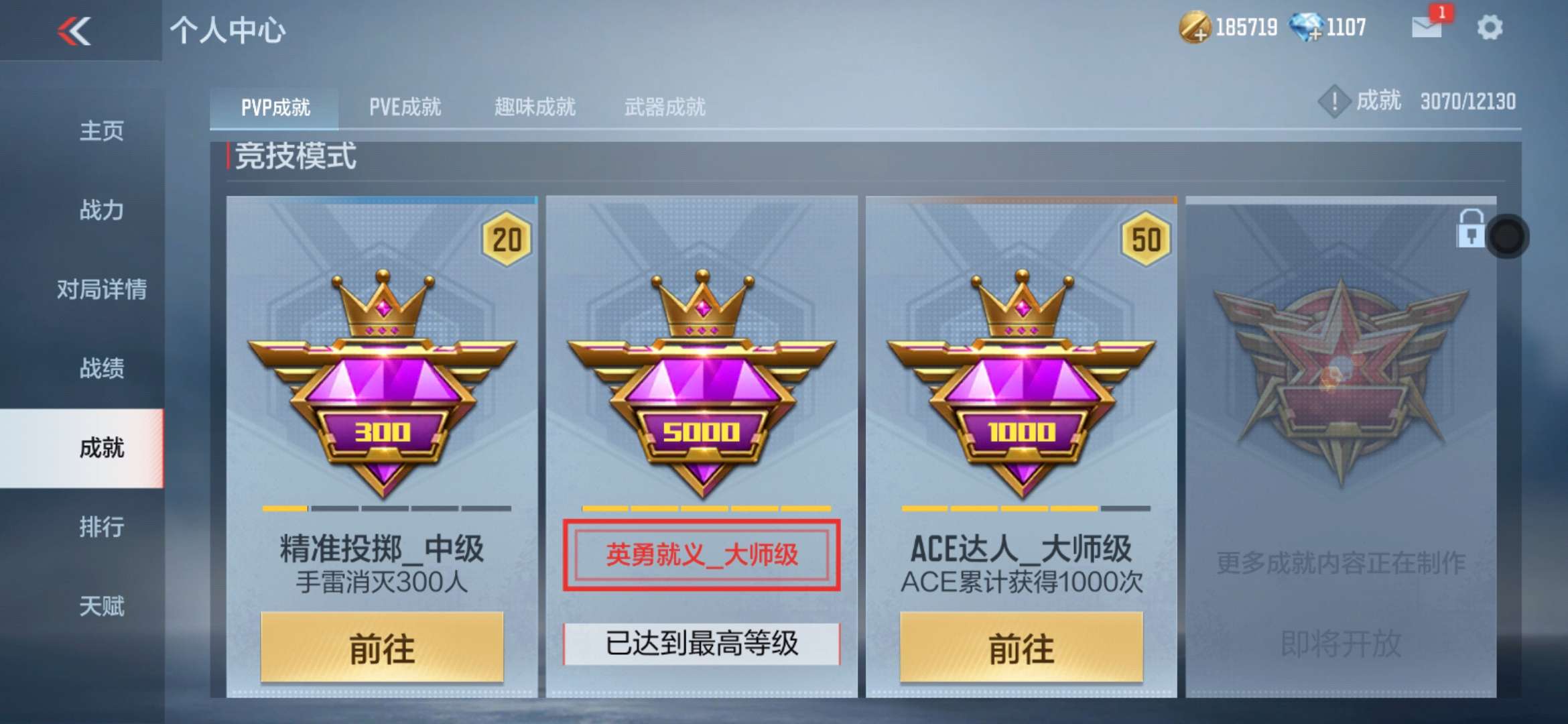Screen dimensions: 1568x724
Task: Tap the dark floating round button
Action: pyautogui.click(x=1507, y=236)
